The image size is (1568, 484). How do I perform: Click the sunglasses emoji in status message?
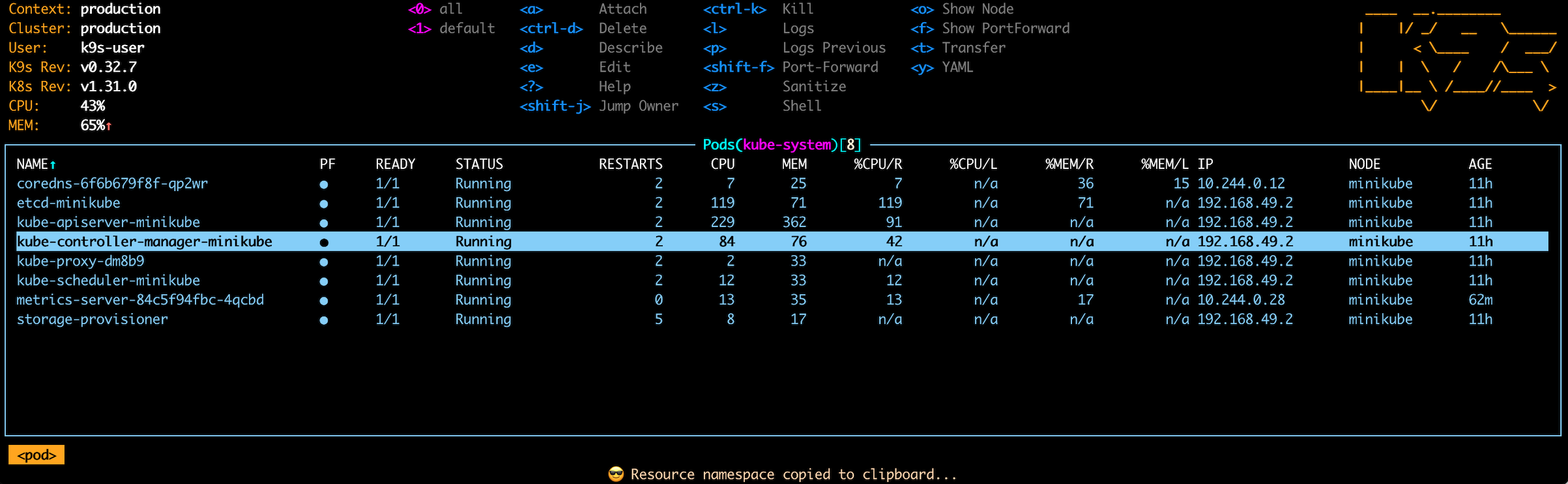[x=616, y=474]
